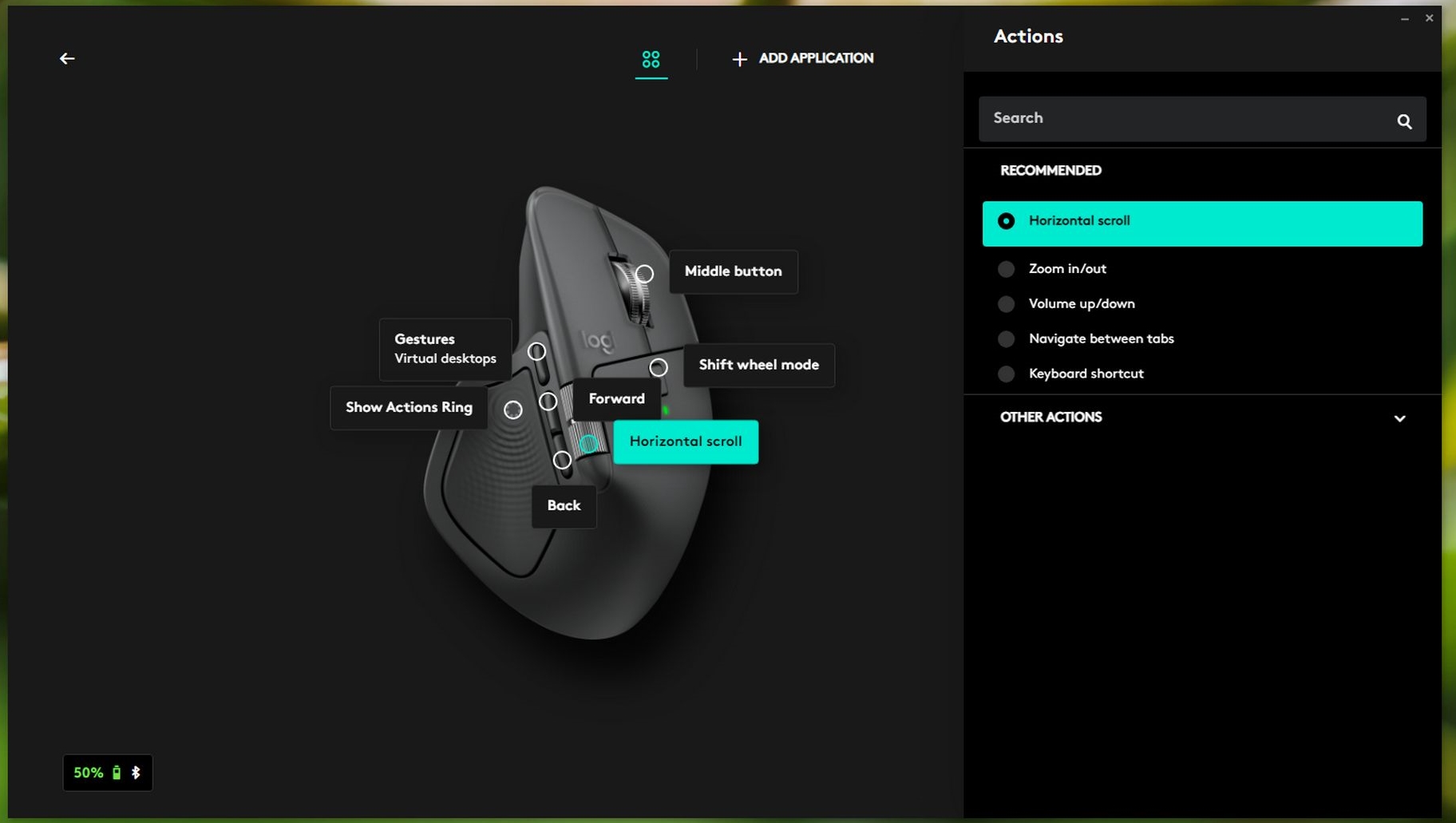The image size is (1456, 823).
Task: Click the Bluetooth connection icon
Action: (x=136, y=773)
